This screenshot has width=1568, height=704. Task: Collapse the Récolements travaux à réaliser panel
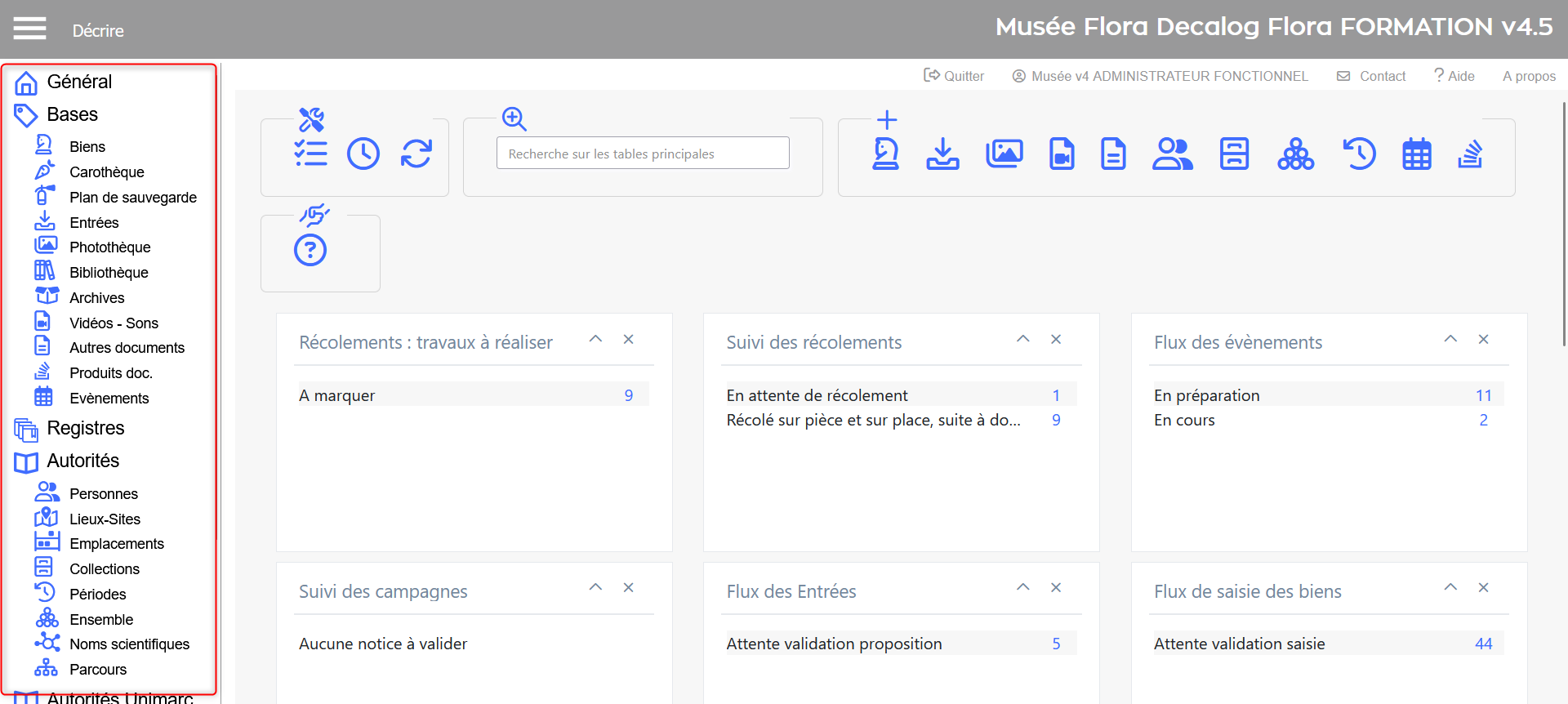(x=595, y=339)
